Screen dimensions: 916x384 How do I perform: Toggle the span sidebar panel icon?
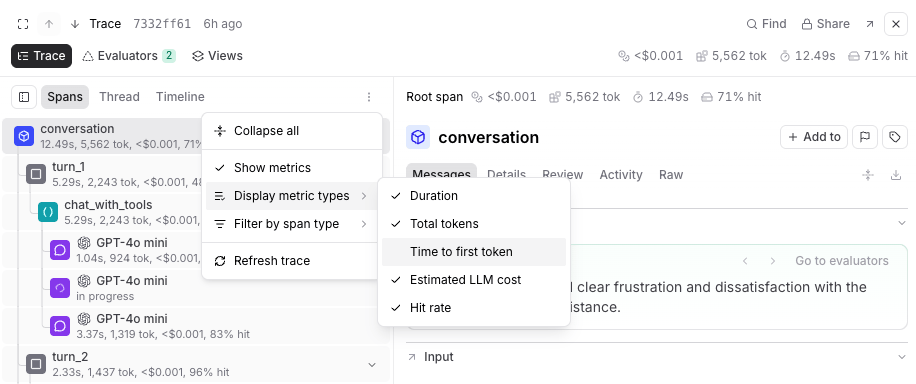tap(24, 97)
